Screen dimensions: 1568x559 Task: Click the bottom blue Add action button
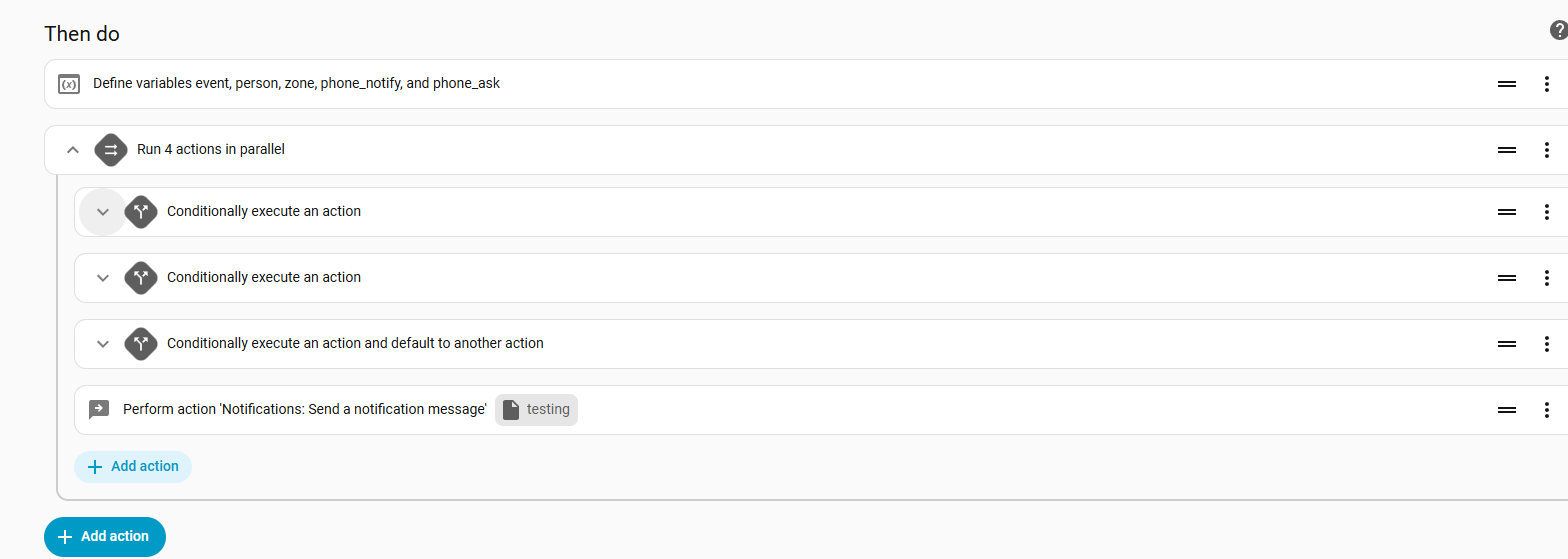(105, 537)
